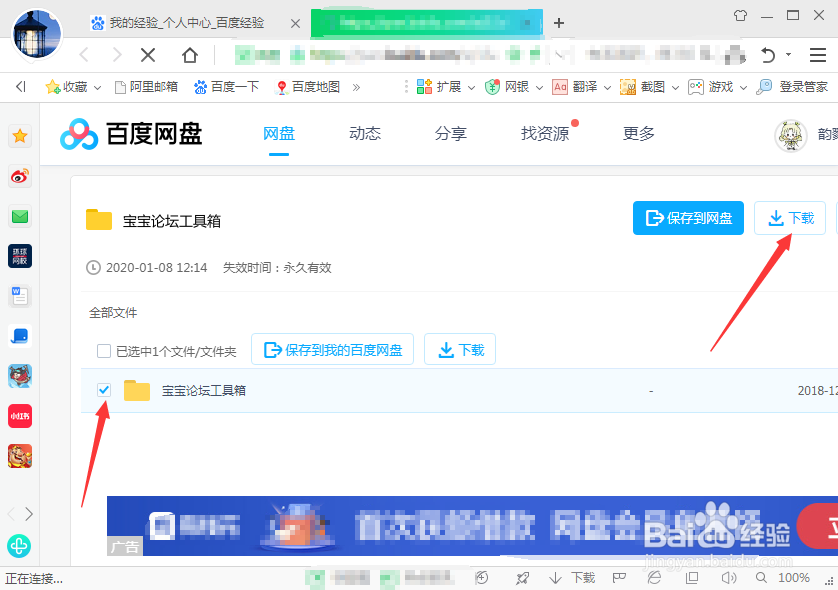
Task: Collapse the sidebar with the arrow icon
Action: pyautogui.click(x=20, y=87)
